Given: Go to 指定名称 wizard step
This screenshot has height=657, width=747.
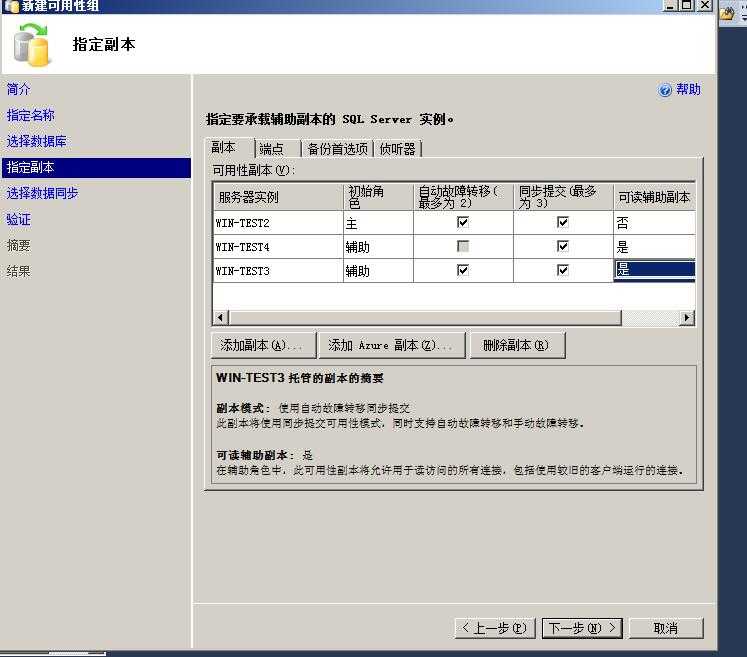Looking at the screenshot, I should click(30, 115).
